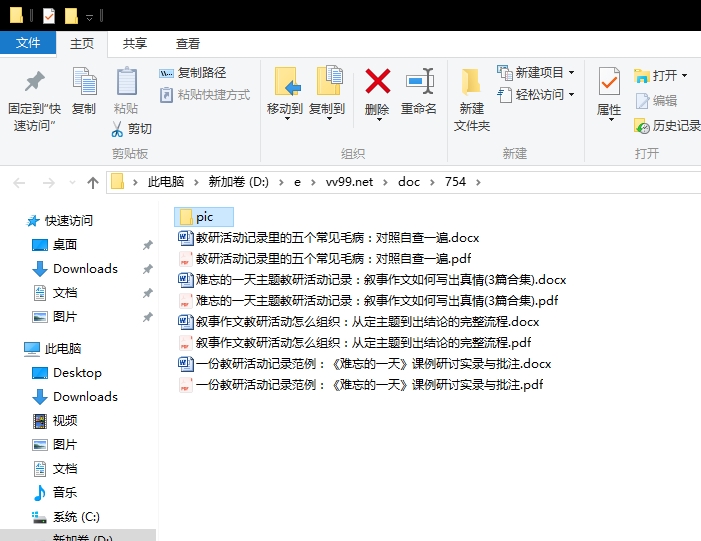Click the Copy to (复制到) icon
This screenshot has width=701, height=541.
point(329,80)
